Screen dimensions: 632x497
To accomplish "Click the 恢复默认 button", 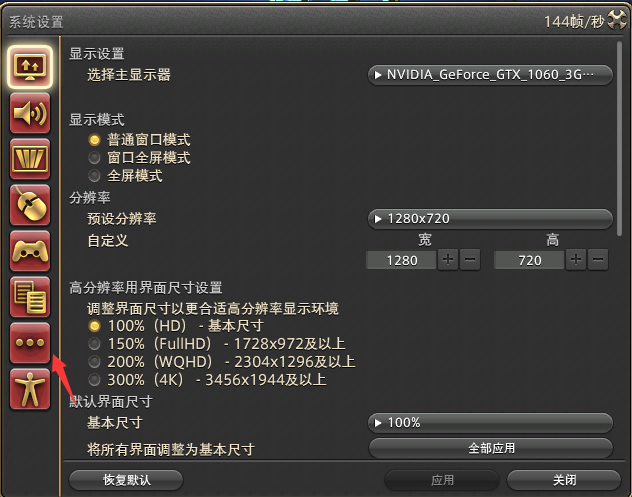I will (126, 480).
